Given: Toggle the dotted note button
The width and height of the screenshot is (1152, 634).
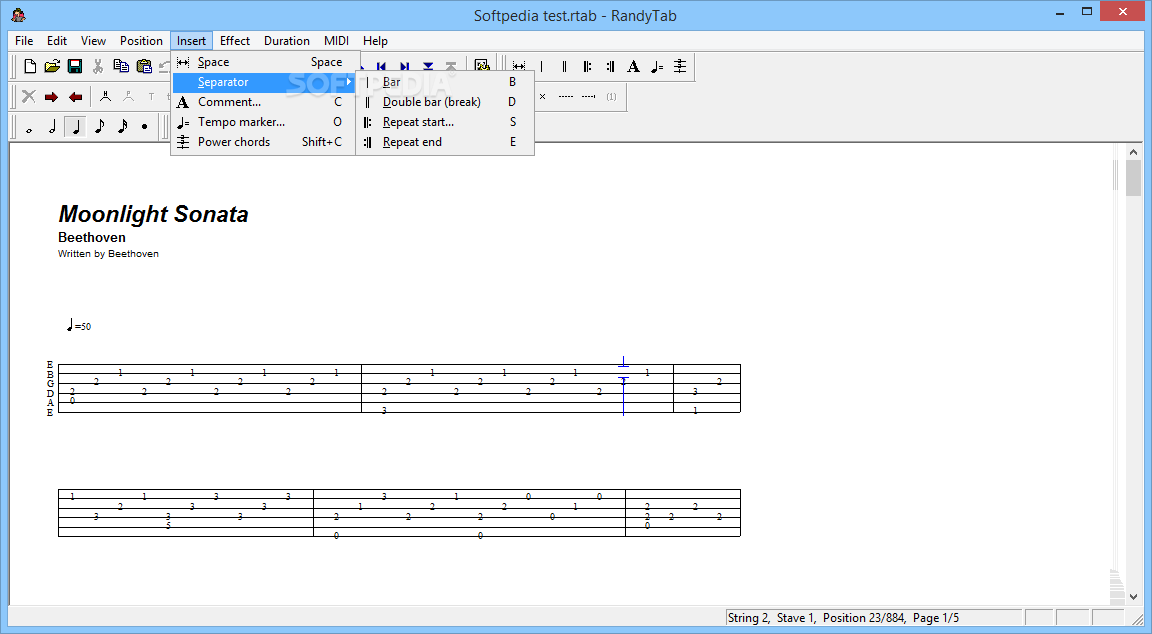Looking at the screenshot, I should tap(145, 127).
